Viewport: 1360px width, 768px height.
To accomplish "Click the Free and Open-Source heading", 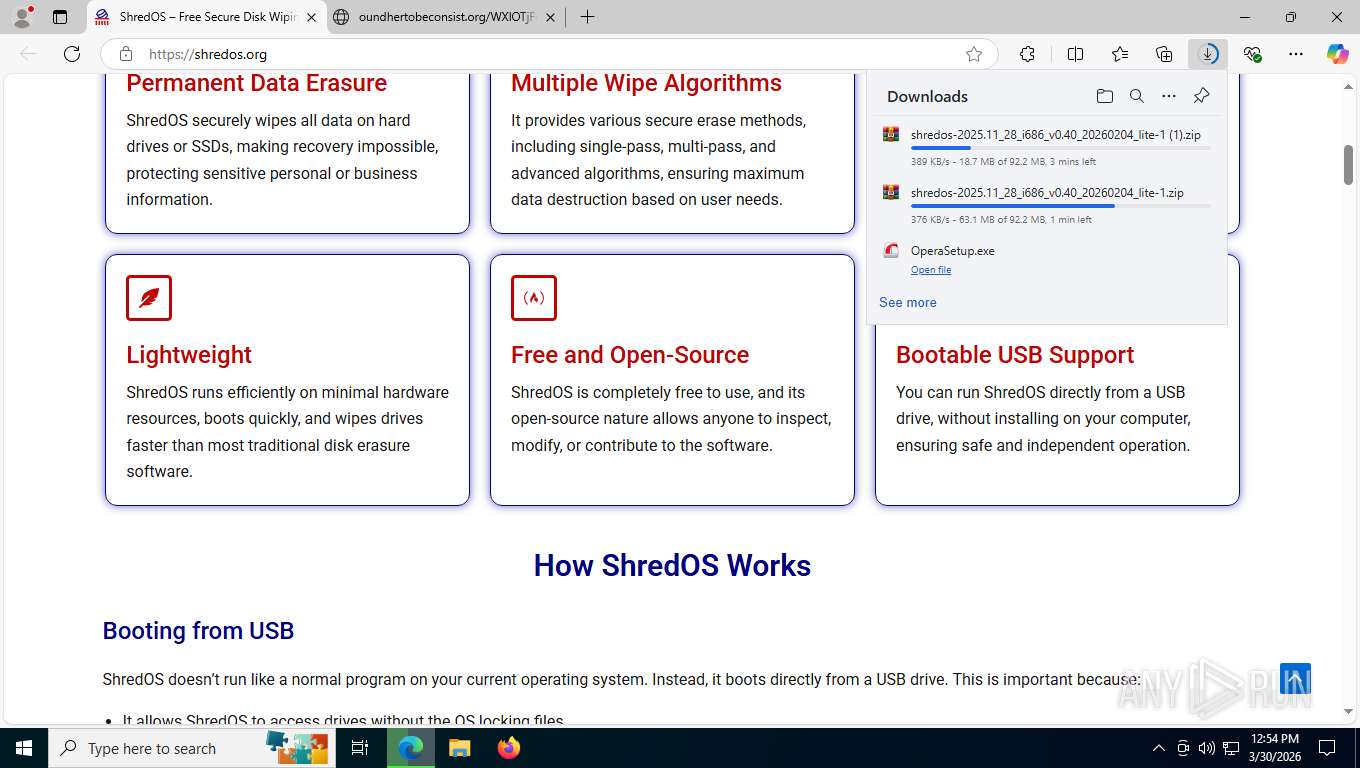I will click(630, 355).
